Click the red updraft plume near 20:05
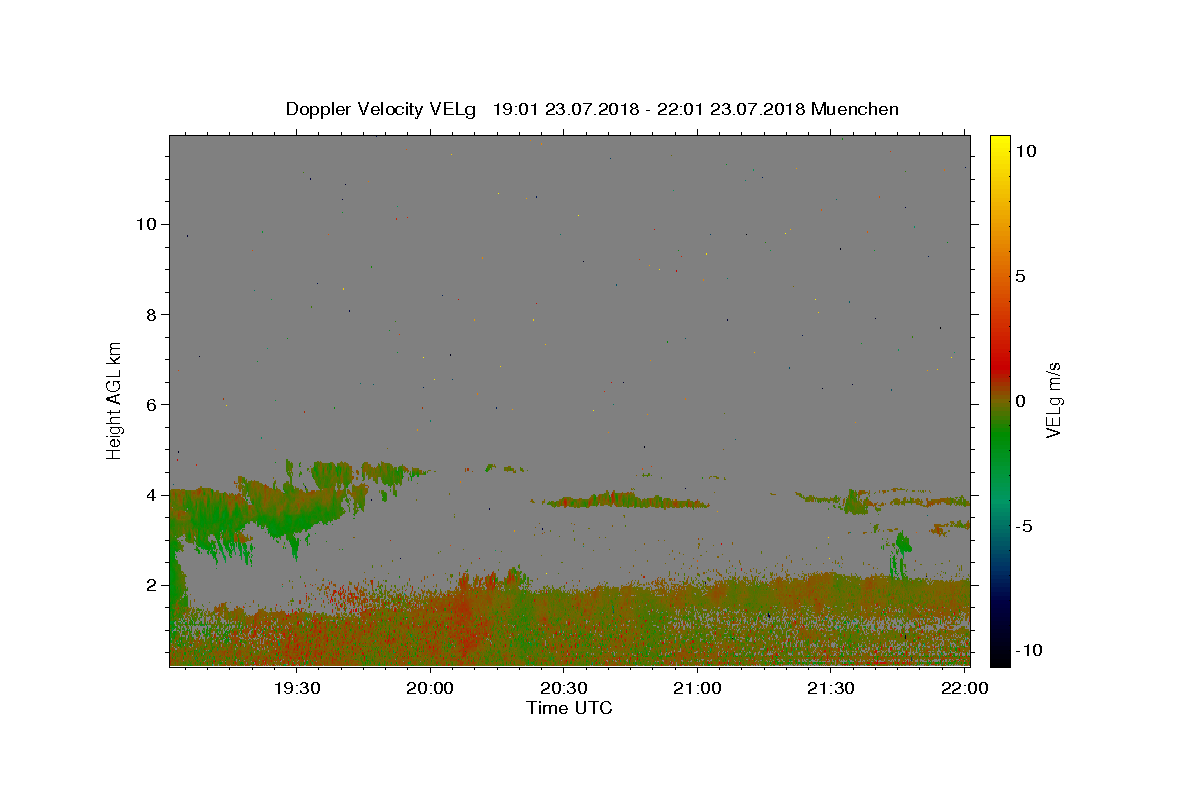The width and height of the screenshot is (1200, 800). 465,615
